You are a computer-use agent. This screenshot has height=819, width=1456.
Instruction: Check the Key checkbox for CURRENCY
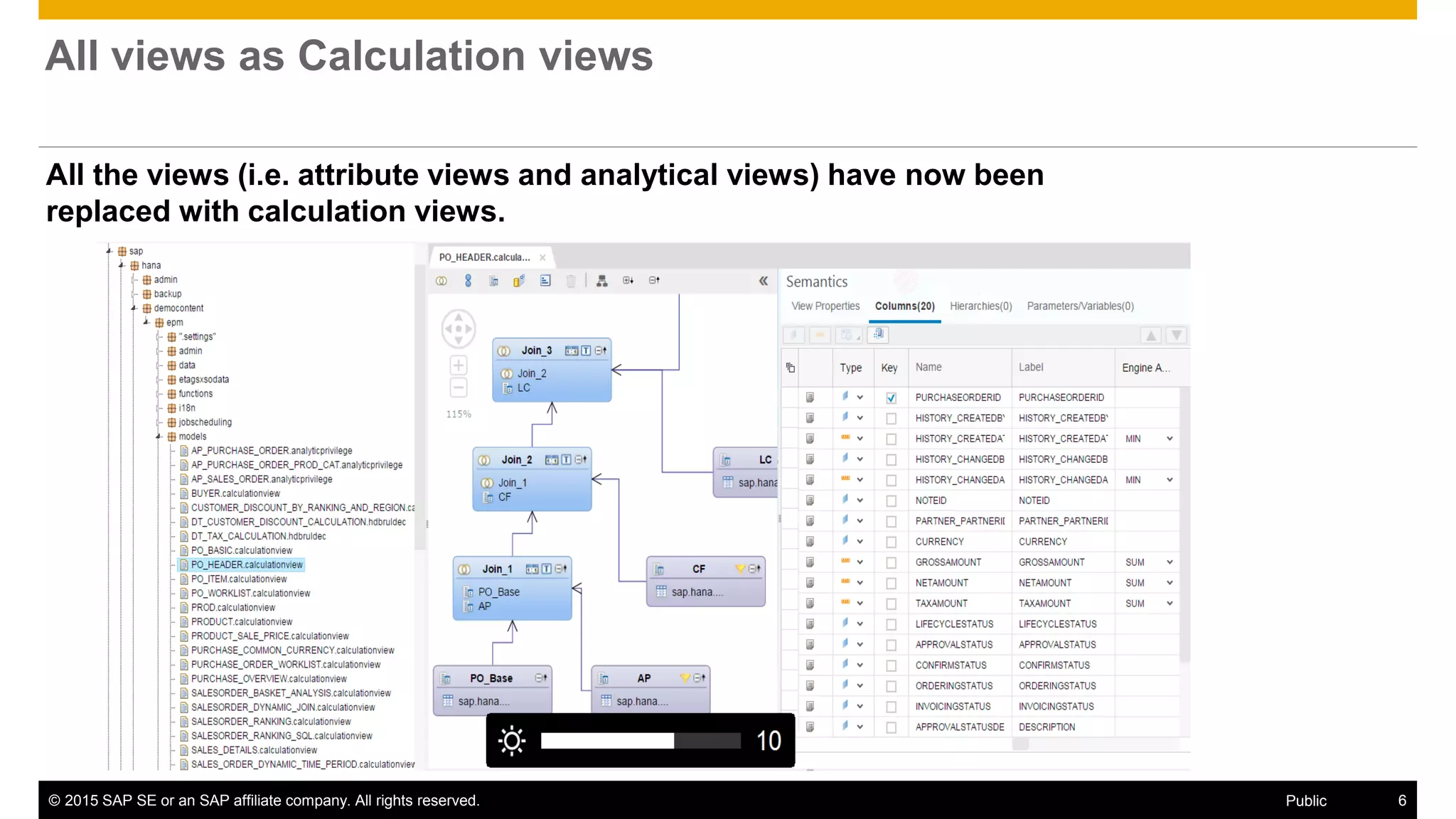[x=891, y=542]
